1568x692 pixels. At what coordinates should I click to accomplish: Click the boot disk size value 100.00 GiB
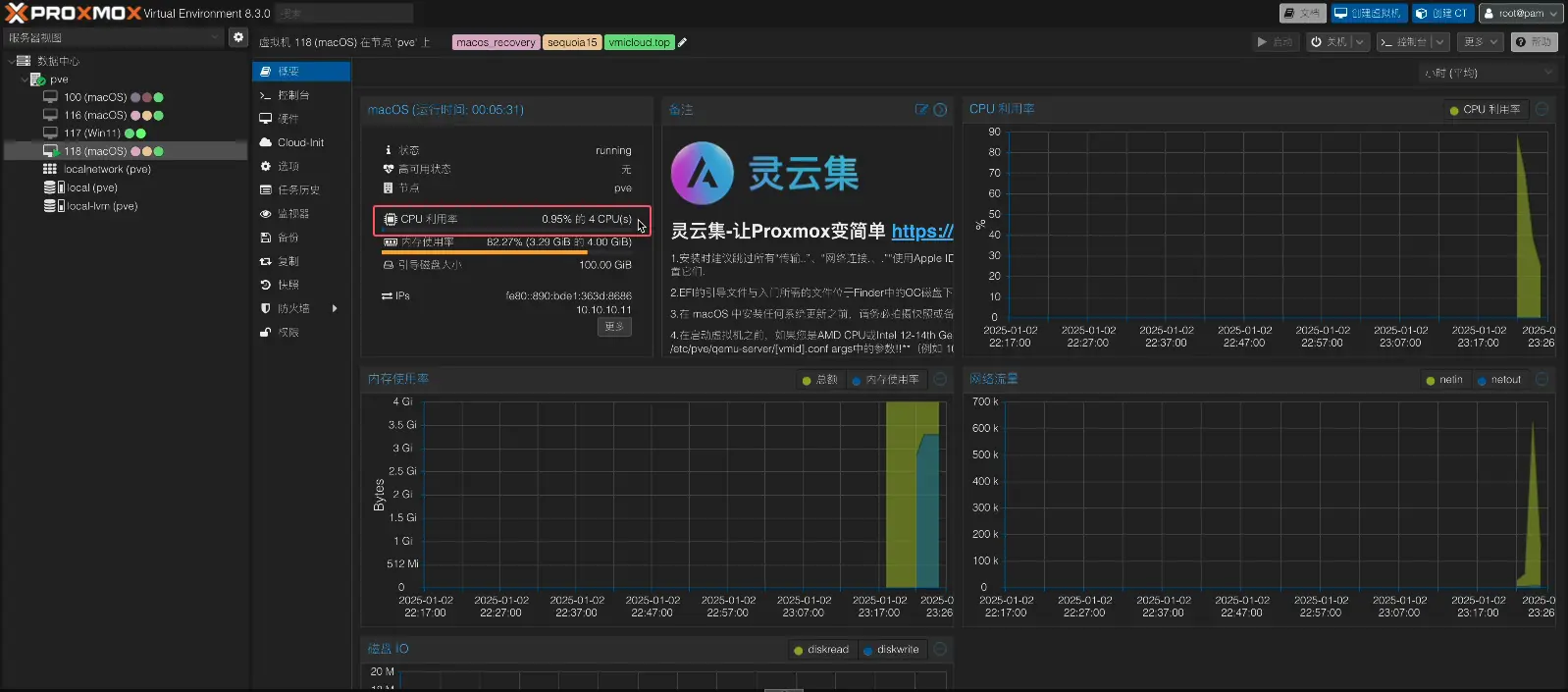[x=605, y=265]
